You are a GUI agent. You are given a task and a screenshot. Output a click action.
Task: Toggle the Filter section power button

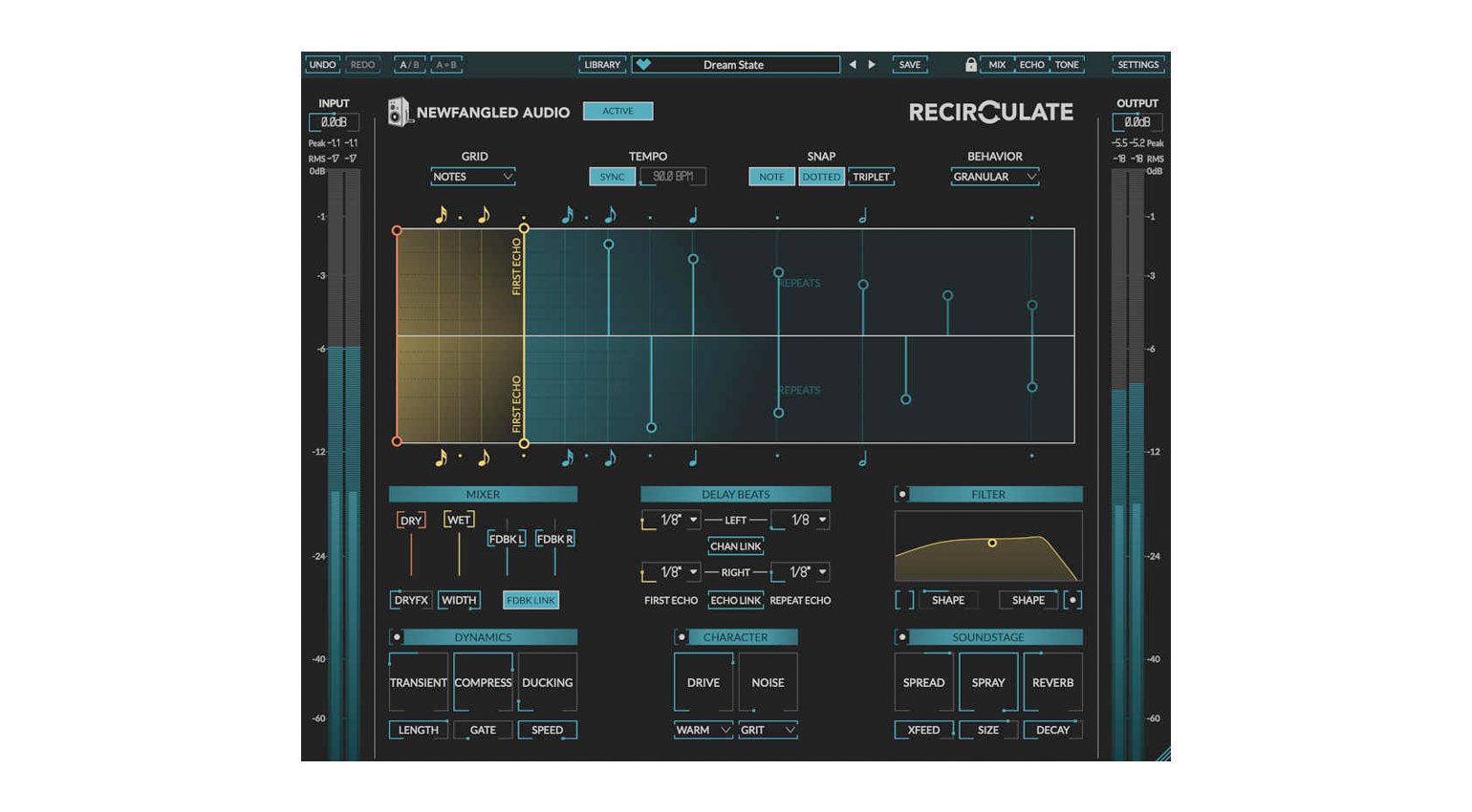pos(901,494)
